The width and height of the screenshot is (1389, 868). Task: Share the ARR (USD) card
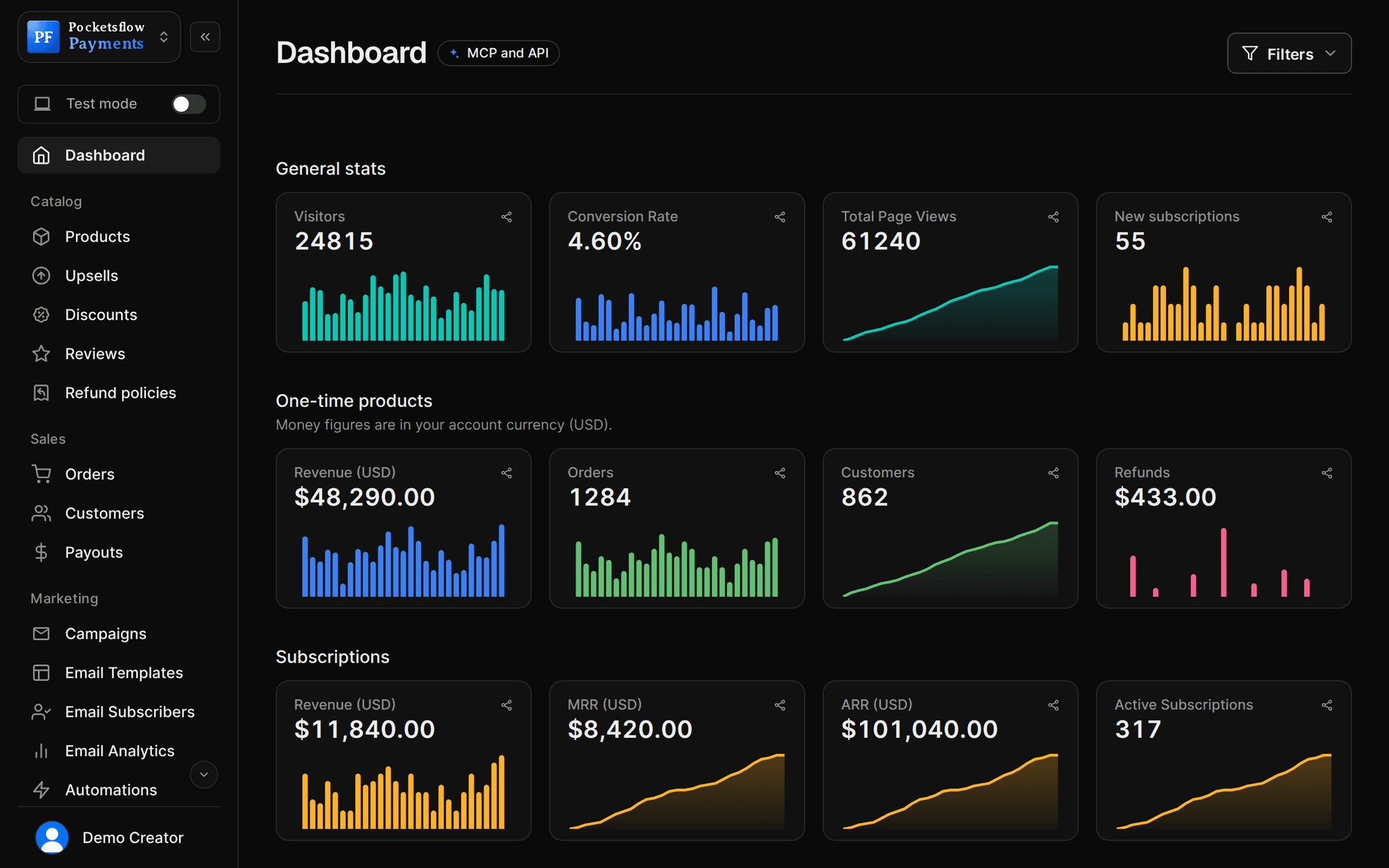[x=1053, y=705]
